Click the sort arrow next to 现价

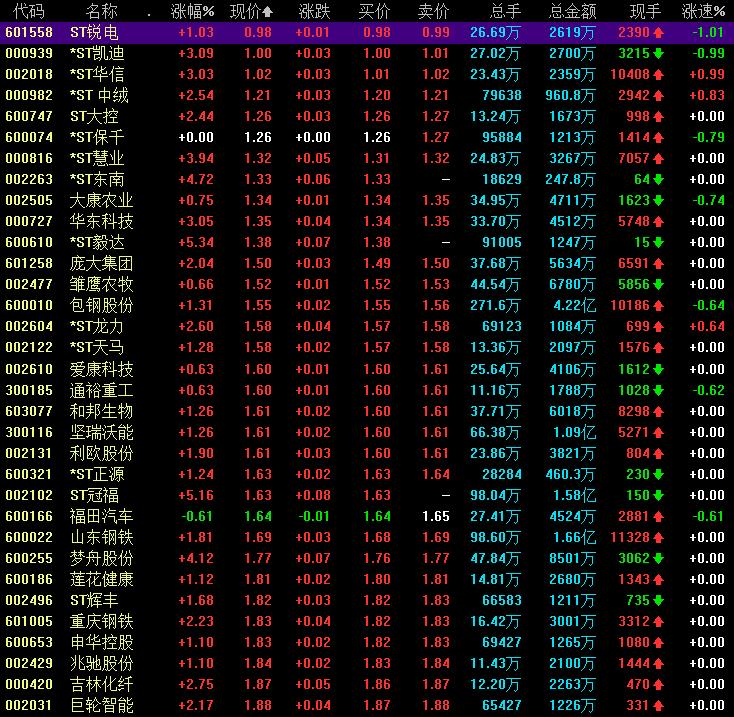coord(268,12)
